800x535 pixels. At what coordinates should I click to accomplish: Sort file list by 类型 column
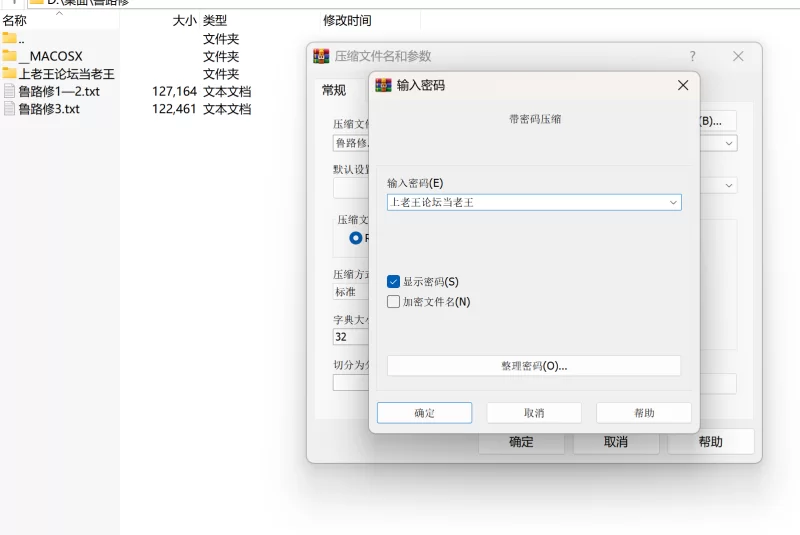click(215, 21)
